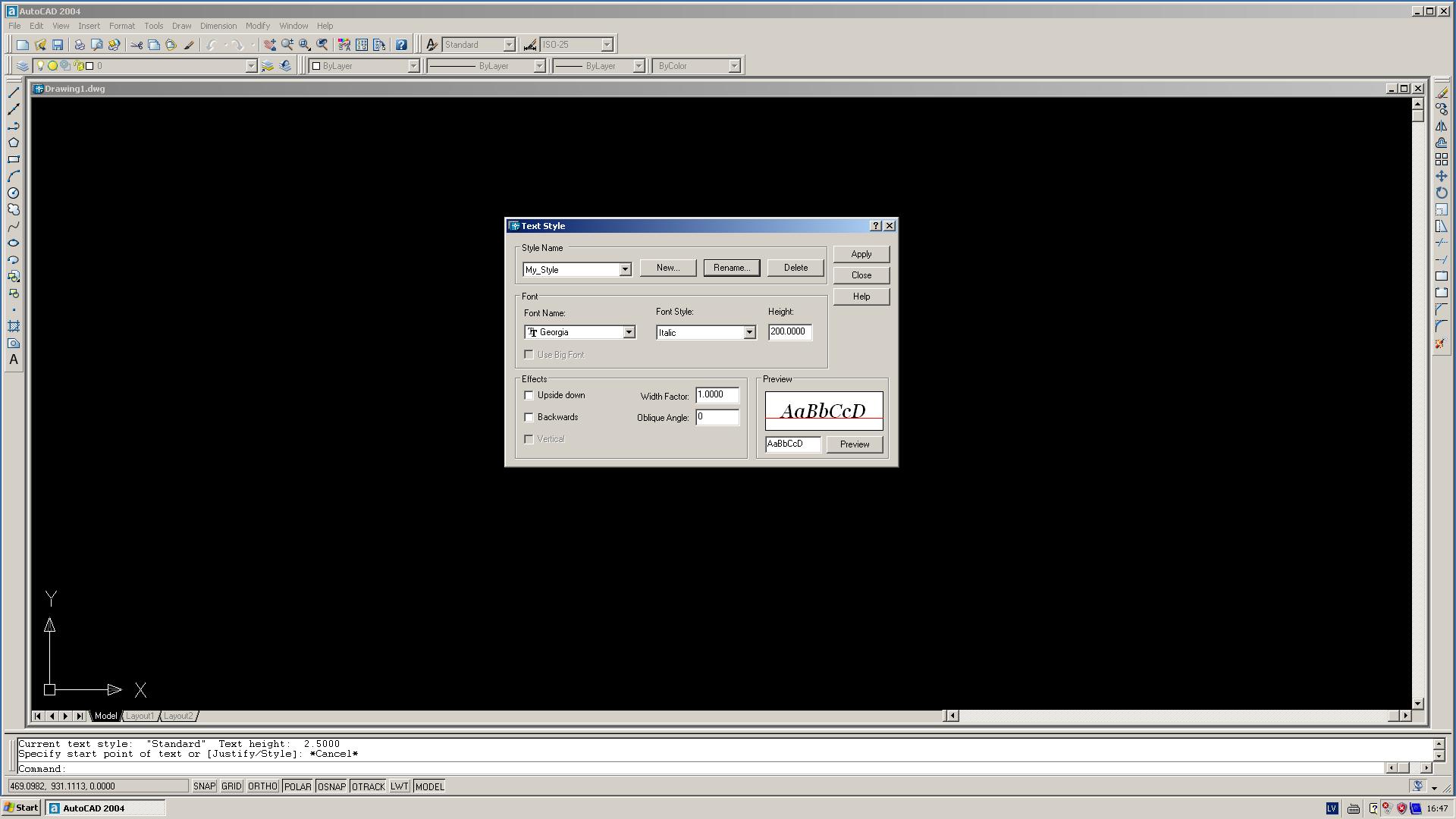Screen dimensions: 1456x819
Task: Expand the Font Style dropdown
Action: [x=749, y=332]
